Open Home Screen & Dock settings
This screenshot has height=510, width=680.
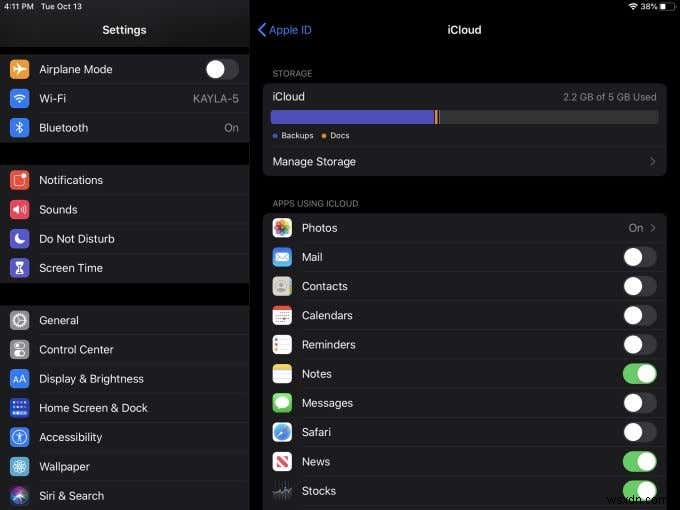pos(124,408)
